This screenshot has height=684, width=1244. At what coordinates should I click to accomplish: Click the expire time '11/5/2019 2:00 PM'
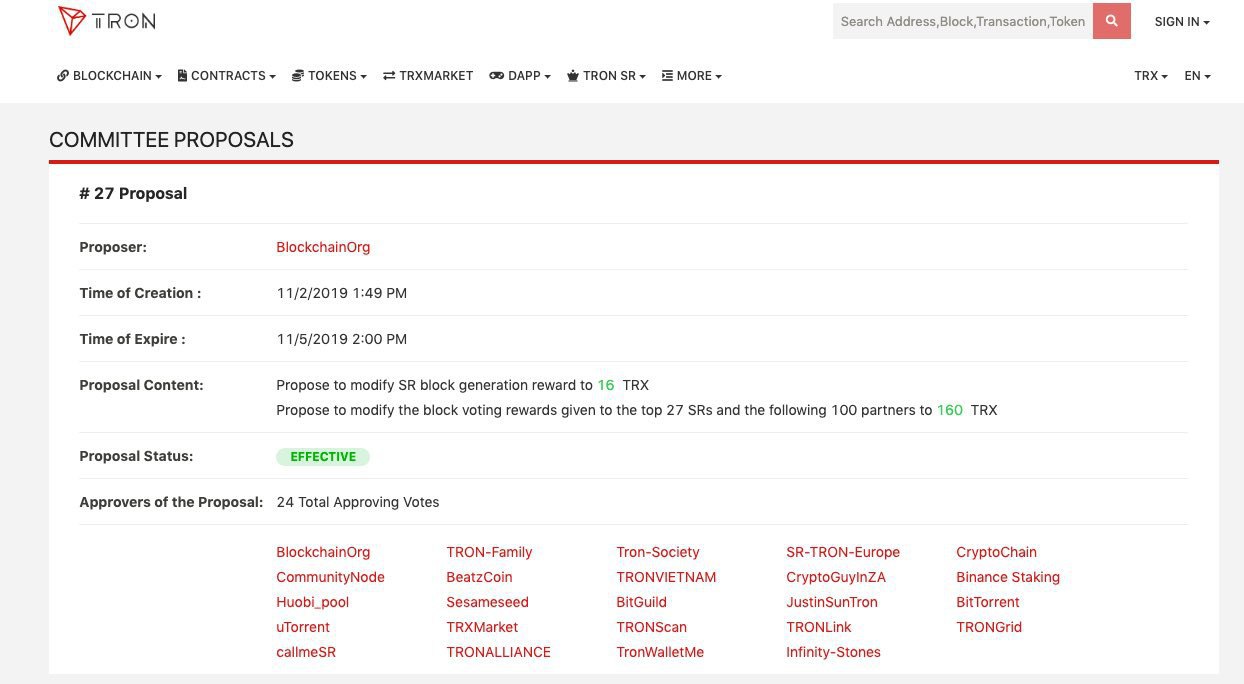(342, 339)
